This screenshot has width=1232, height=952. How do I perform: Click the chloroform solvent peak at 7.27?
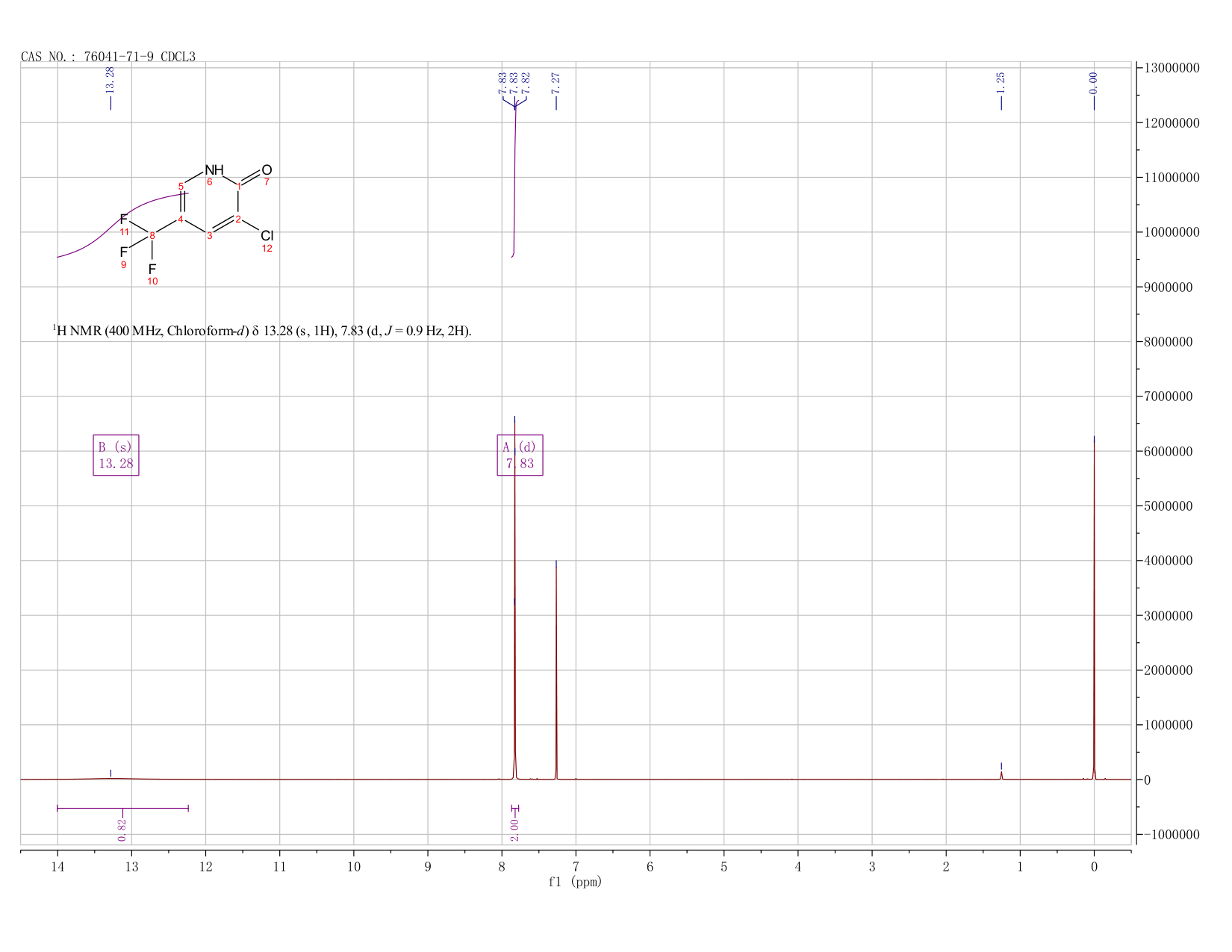(x=556, y=672)
